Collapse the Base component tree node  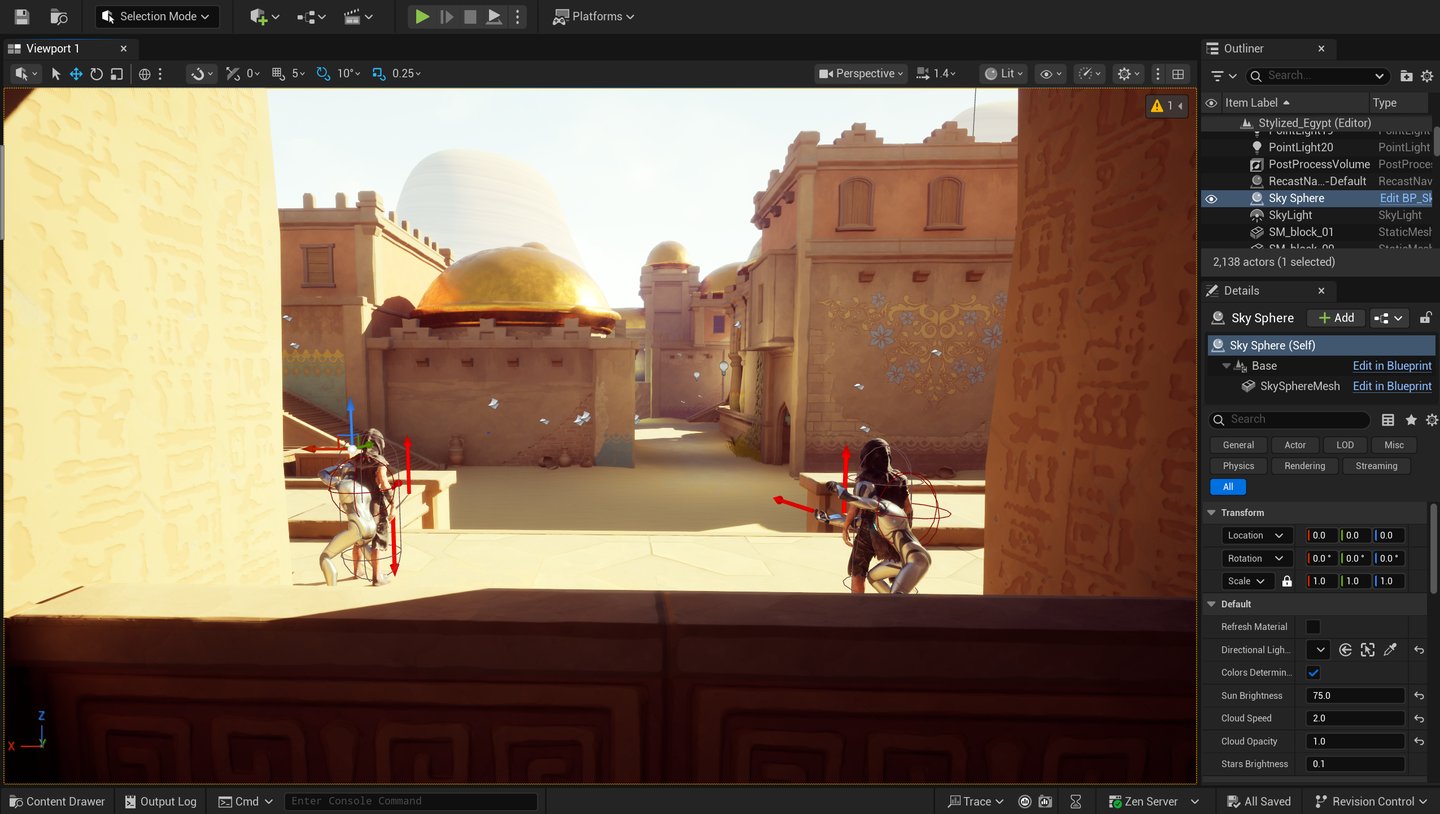pos(1226,367)
